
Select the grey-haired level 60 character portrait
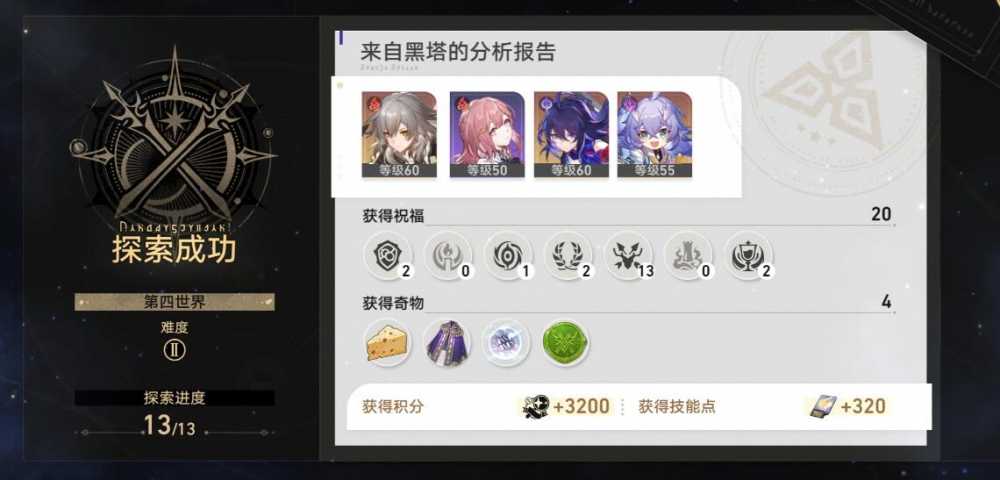[x=399, y=135]
